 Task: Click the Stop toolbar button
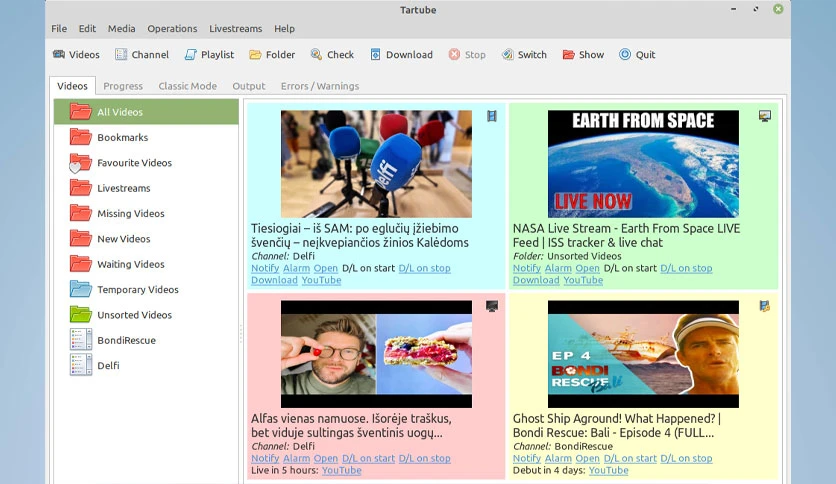467,54
